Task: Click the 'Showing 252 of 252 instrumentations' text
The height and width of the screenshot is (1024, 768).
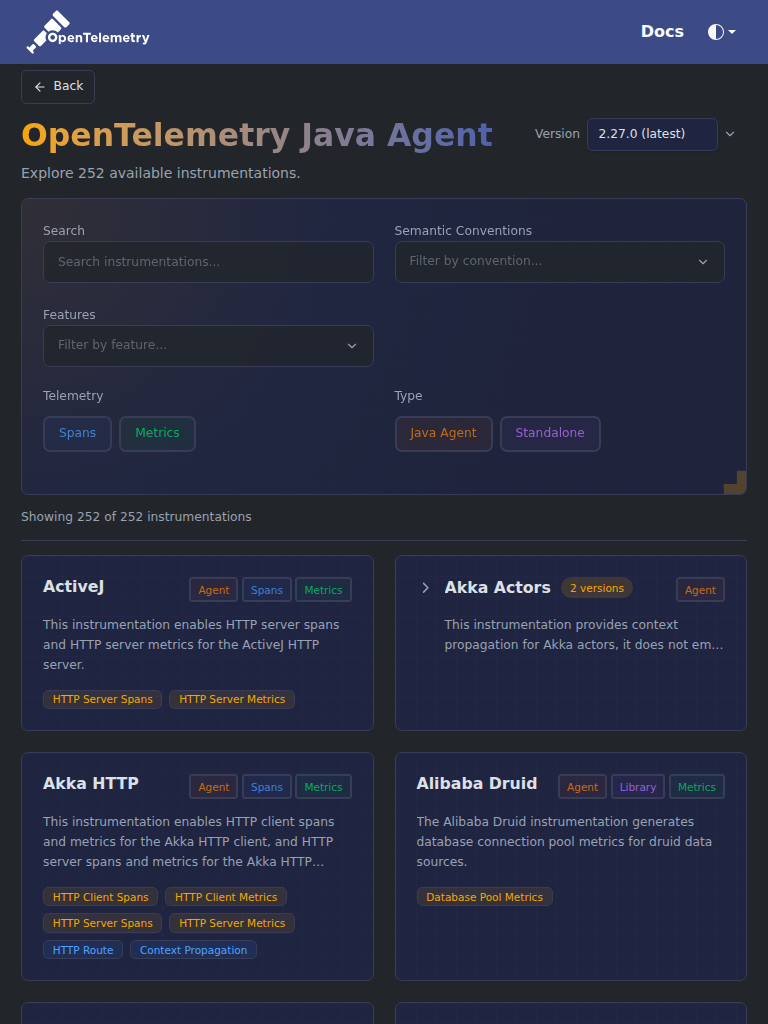Action: pyautogui.click(x=136, y=517)
